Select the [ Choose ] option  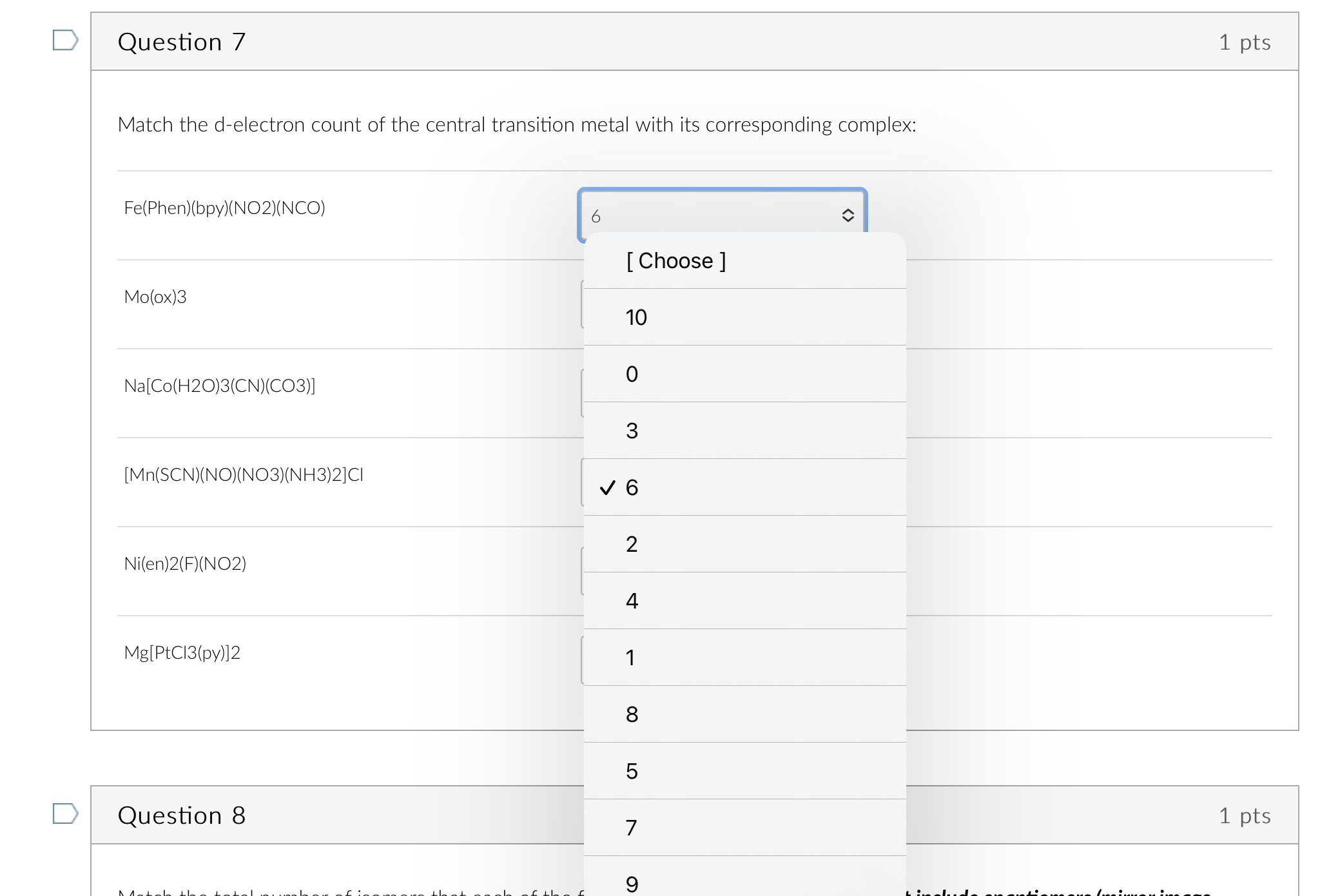pyautogui.click(x=675, y=261)
